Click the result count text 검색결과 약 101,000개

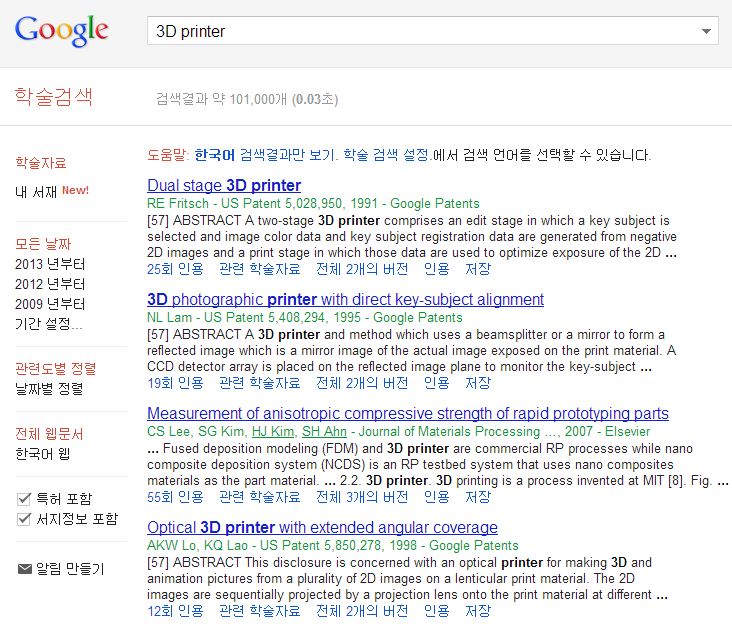[x=221, y=99]
